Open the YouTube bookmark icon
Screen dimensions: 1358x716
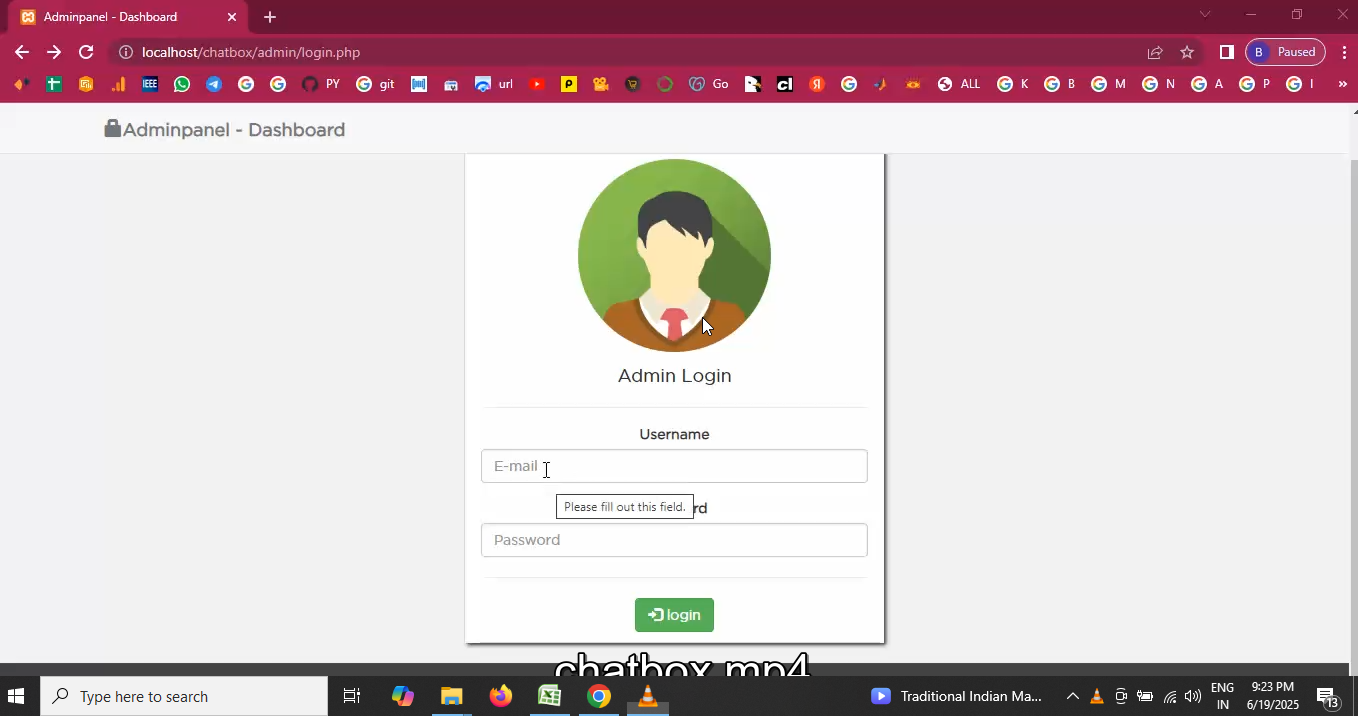coord(537,84)
